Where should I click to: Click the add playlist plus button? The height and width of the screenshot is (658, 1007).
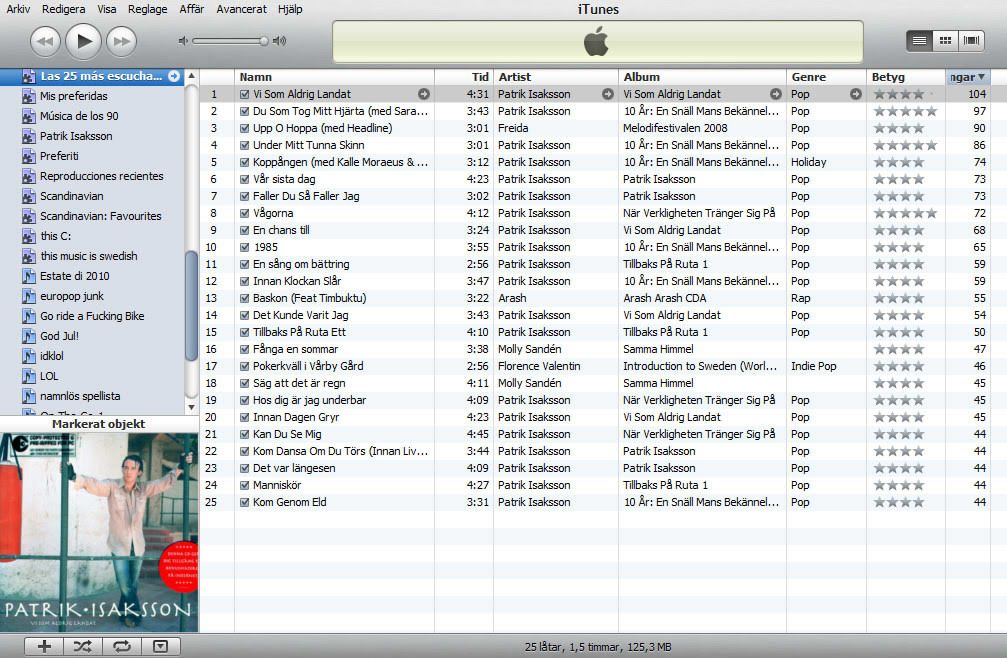(x=44, y=646)
